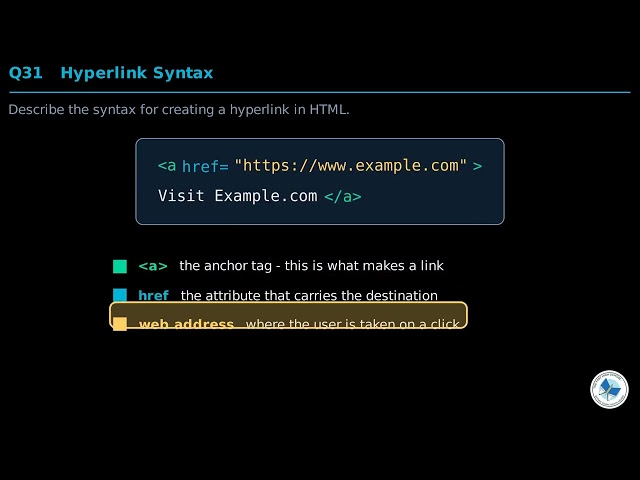Click the blue 'href' legend label
The height and width of the screenshot is (480, 640).
pyautogui.click(x=153, y=295)
